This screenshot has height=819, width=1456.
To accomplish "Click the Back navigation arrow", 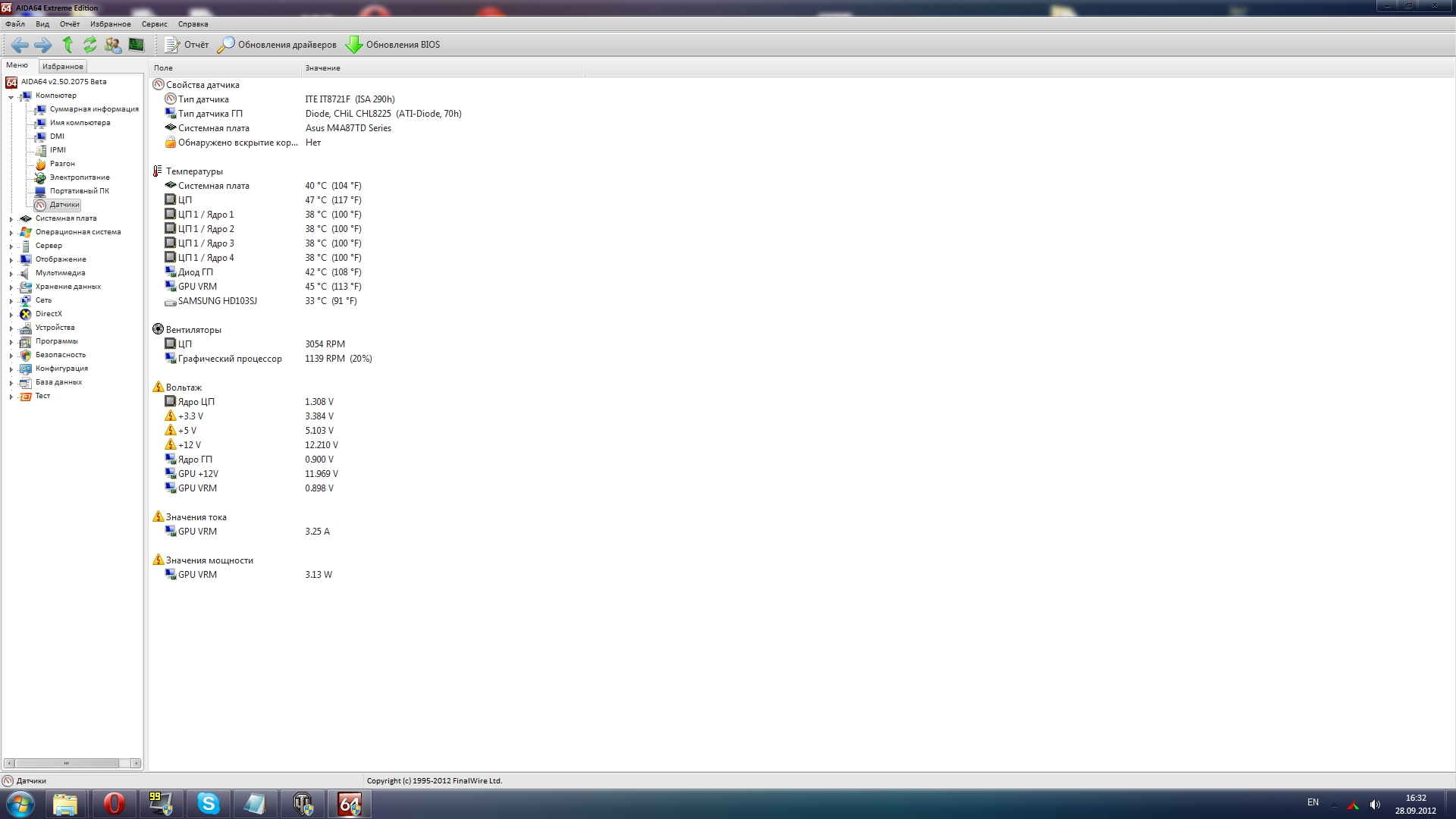I will pyautogui.click(x=20, y=45).
